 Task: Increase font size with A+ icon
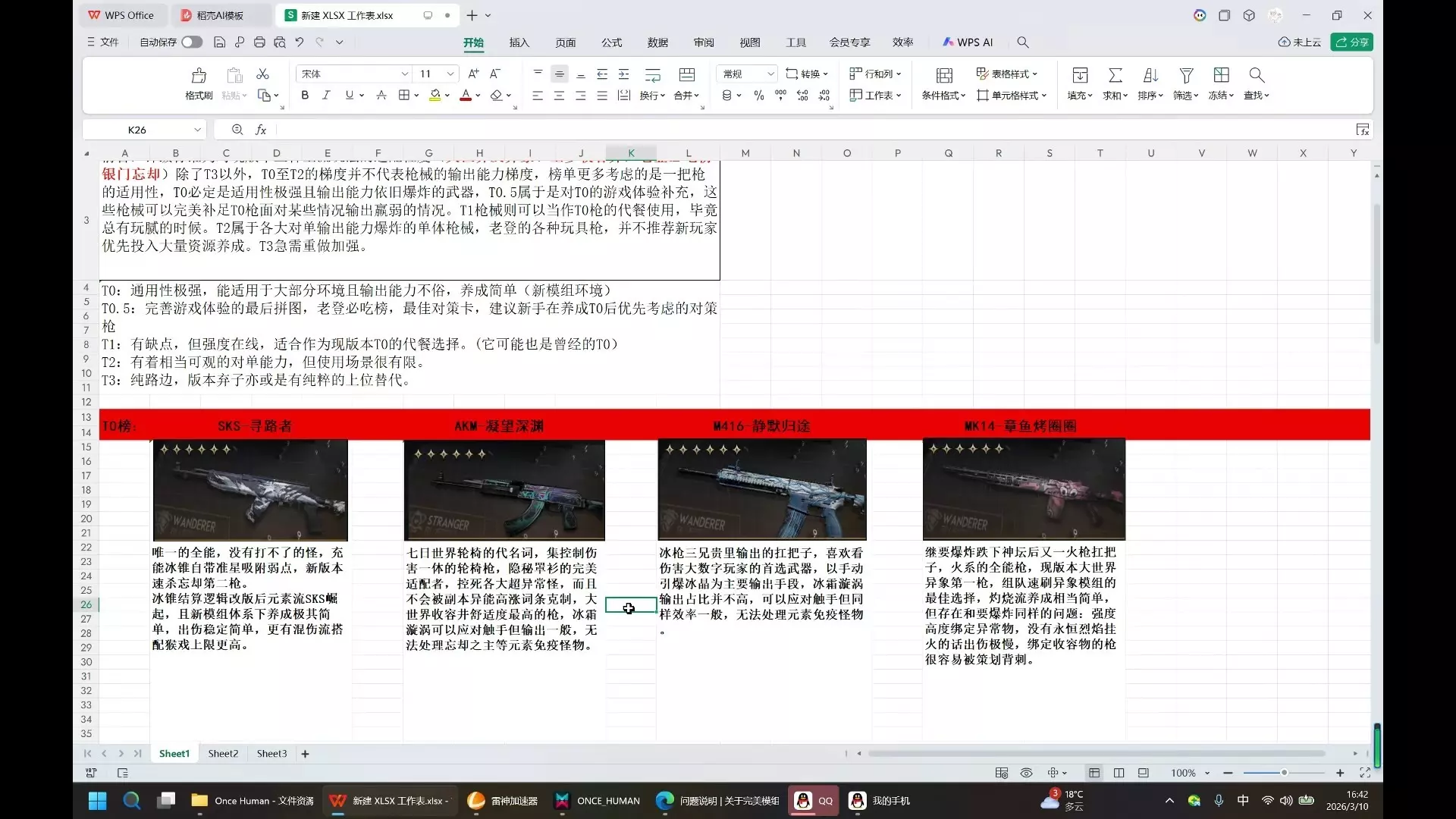[x=473, y=74]
